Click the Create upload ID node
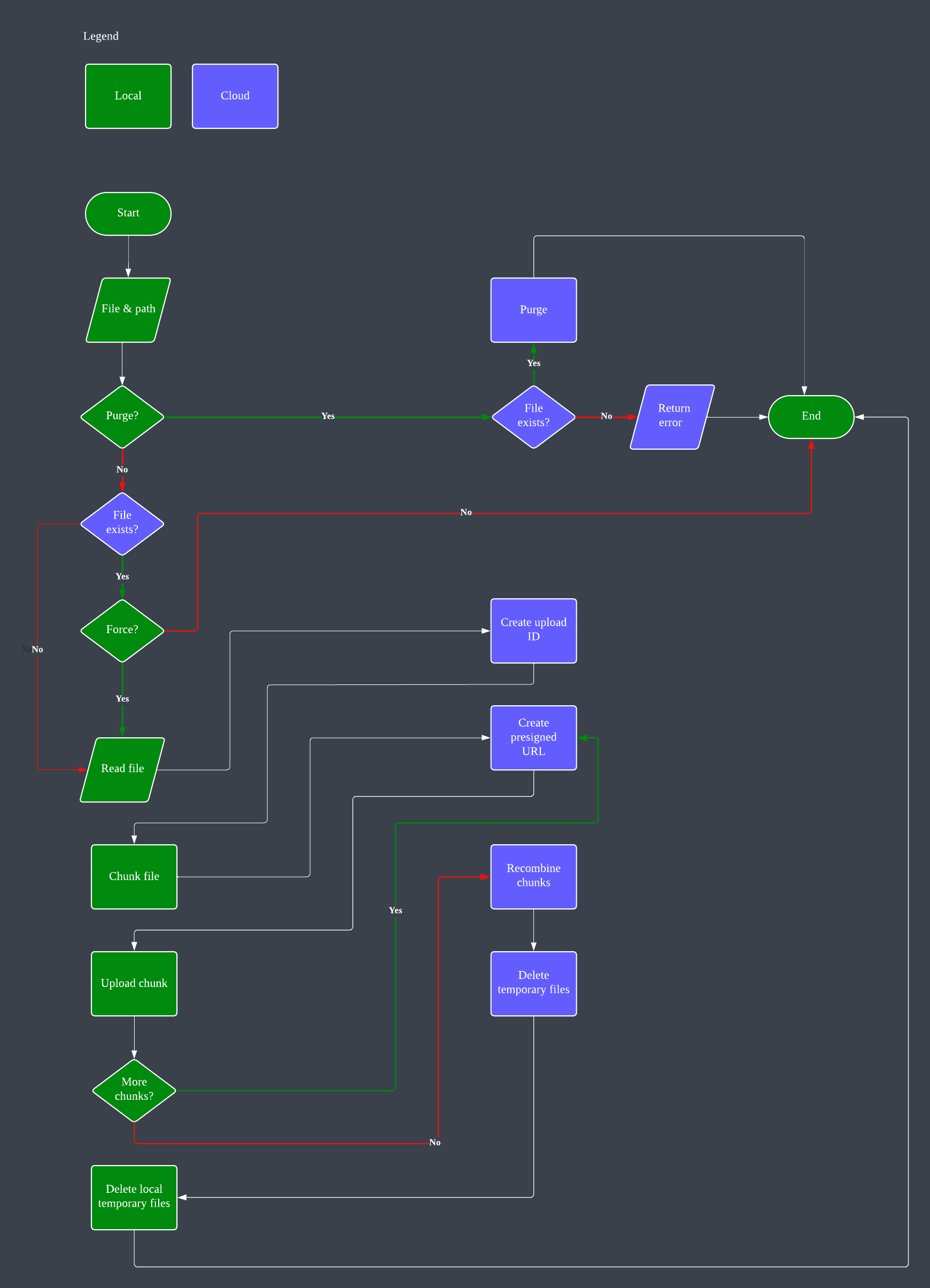The image size is (930, 1288). coord(532,630)
